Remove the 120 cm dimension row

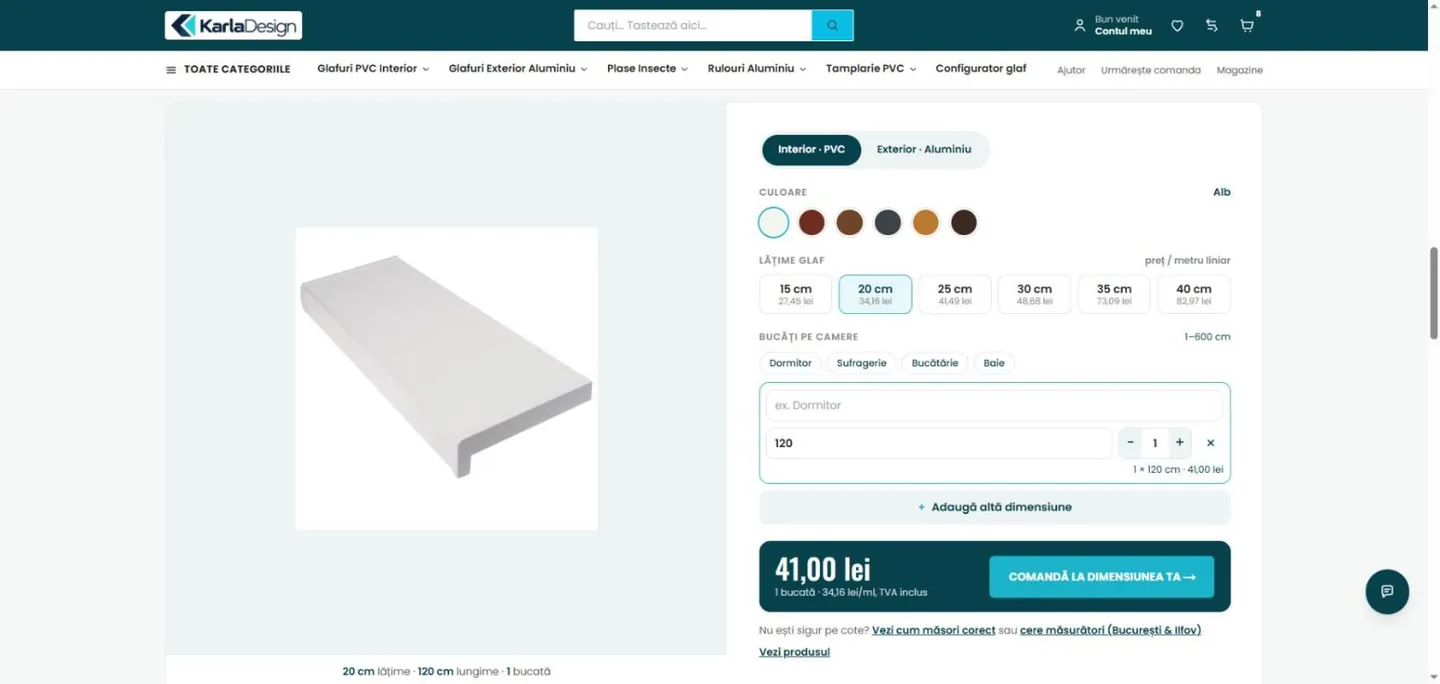click(1211, 443)
